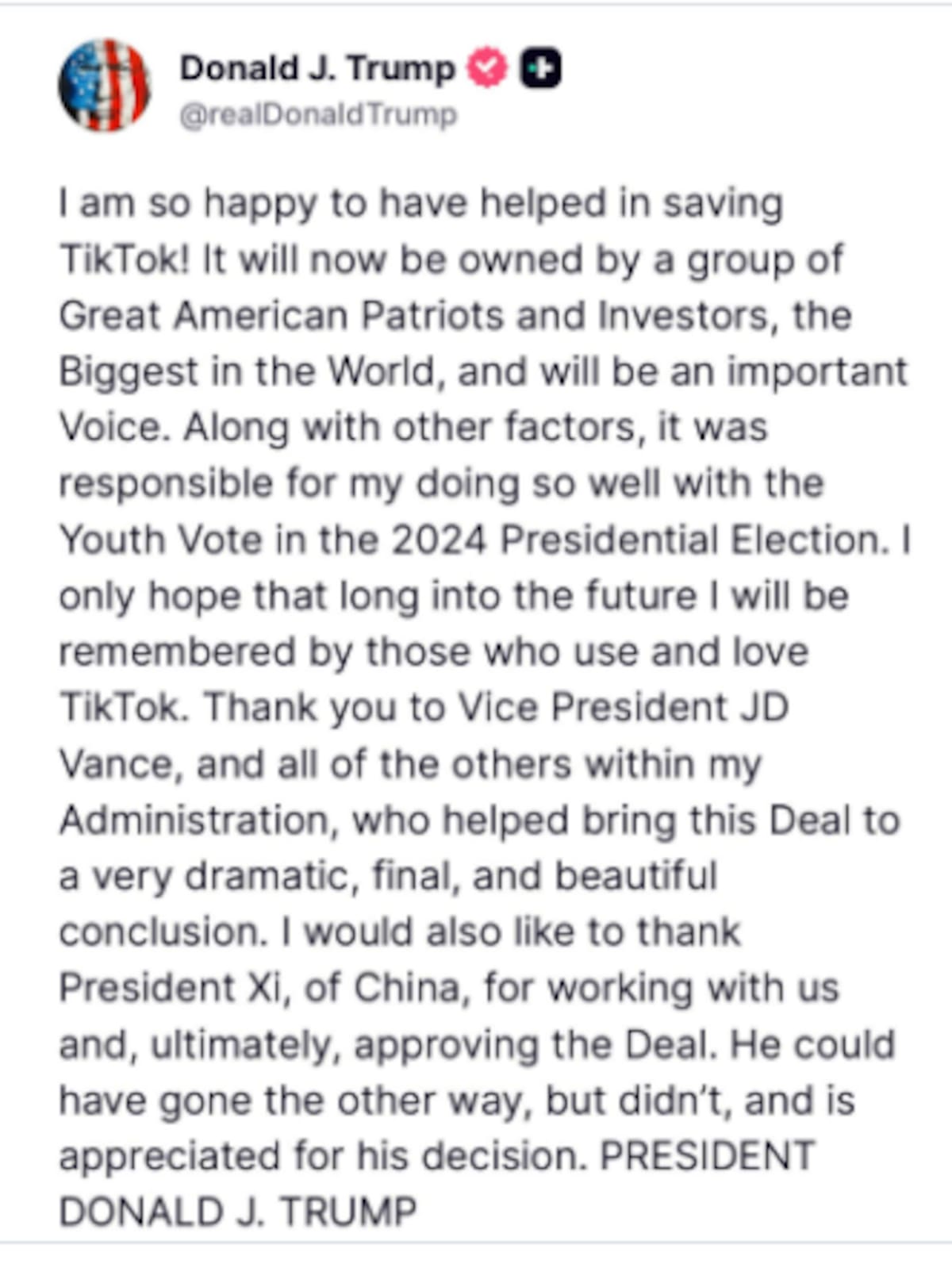Click the words "Youth Vote" in the post
952x1264 pixels.
(161, 540)
